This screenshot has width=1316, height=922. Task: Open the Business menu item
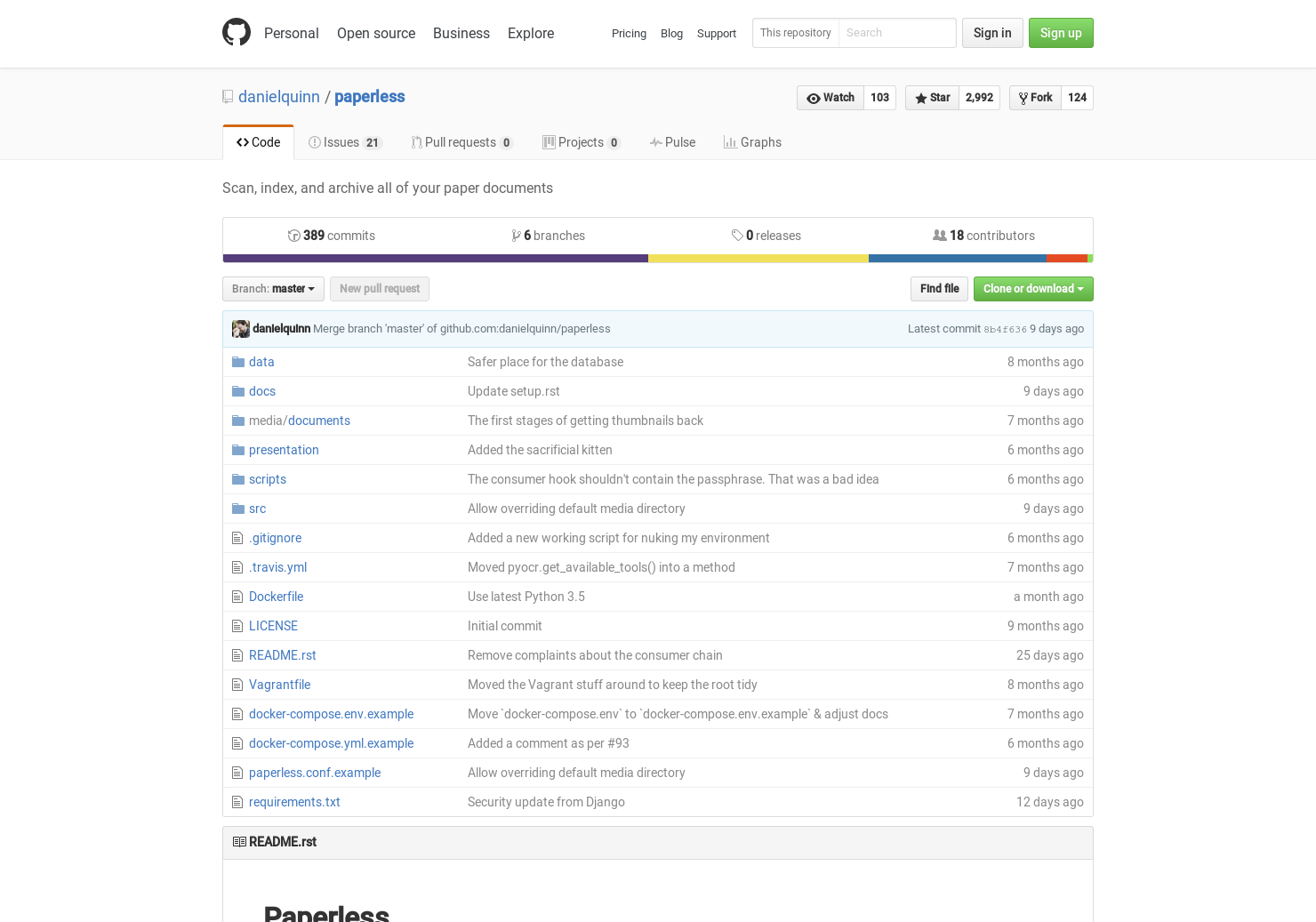click(x=461, y=33)
